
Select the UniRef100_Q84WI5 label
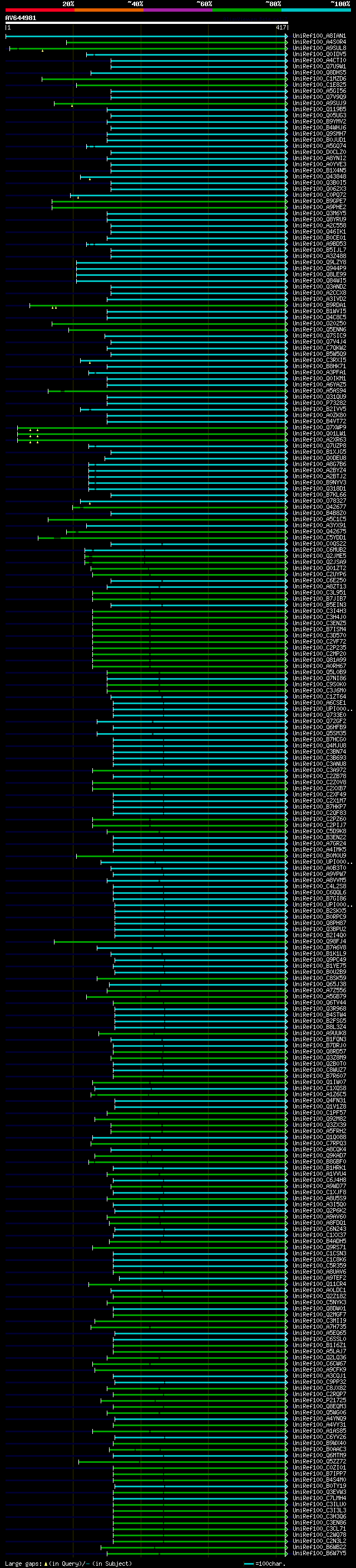tap(319, 280)
